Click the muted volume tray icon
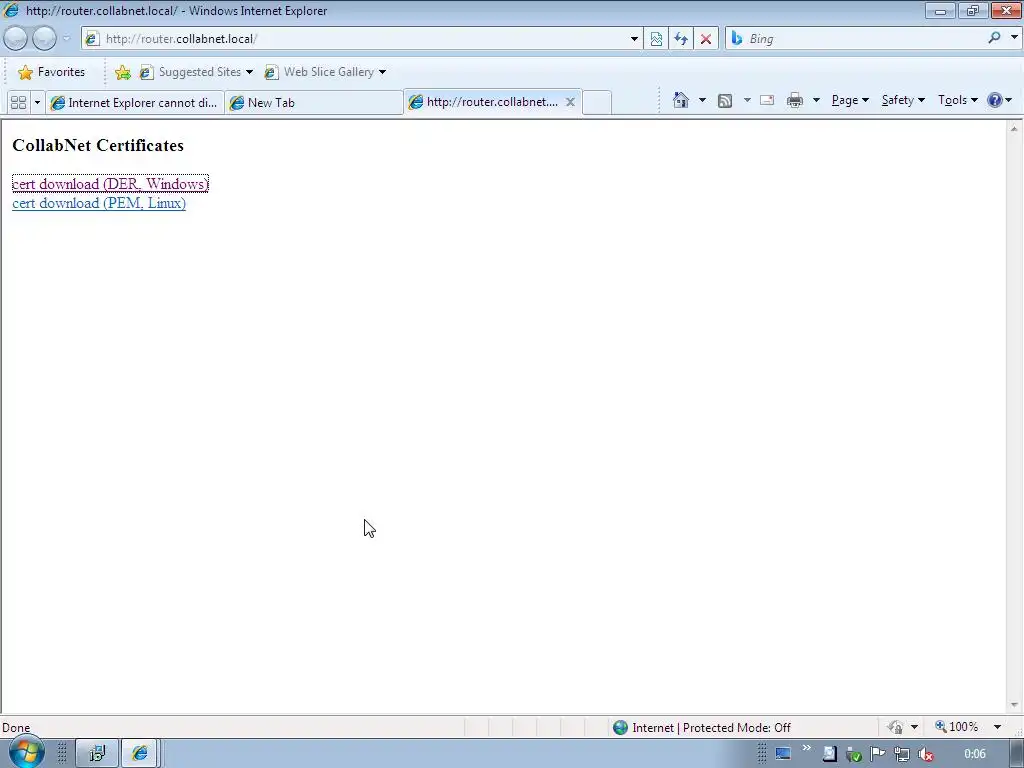This screenshot has width=1024, height=768. pyautogui.click(x=925, y=754)
